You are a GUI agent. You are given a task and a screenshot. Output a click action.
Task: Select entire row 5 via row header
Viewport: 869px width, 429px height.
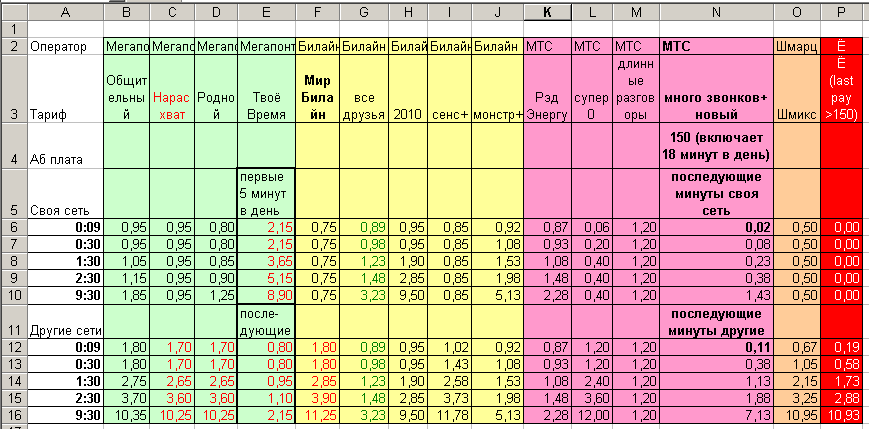(13, 195)
